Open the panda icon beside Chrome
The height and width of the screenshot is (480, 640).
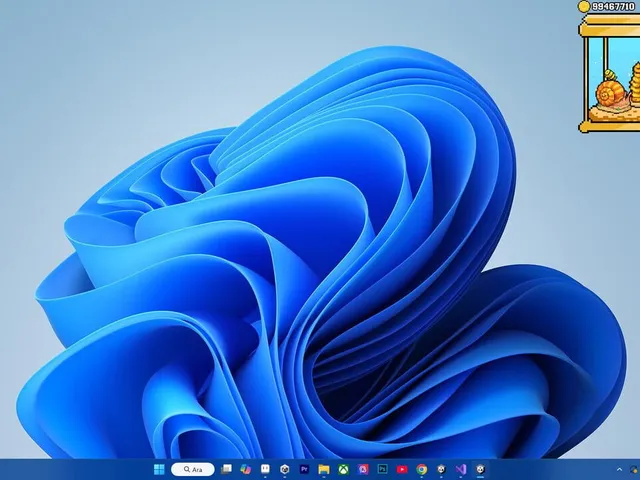point(441,469)
